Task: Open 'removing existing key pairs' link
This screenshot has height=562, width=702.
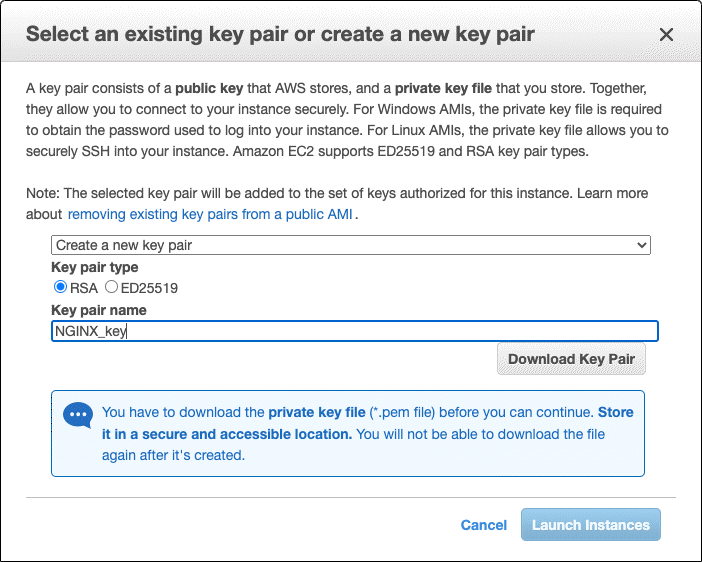Action: click(211, 214)
